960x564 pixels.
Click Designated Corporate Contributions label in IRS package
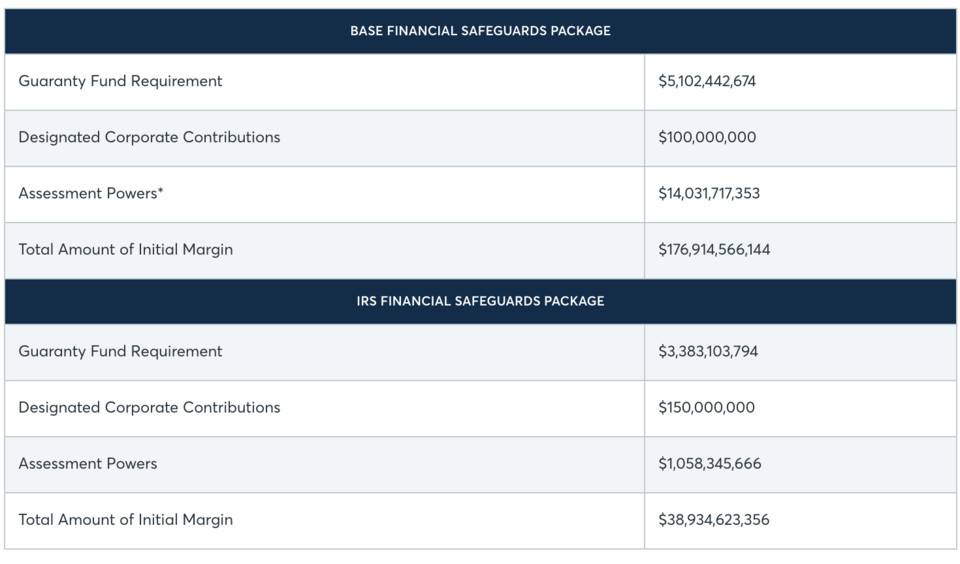[149, 407]
